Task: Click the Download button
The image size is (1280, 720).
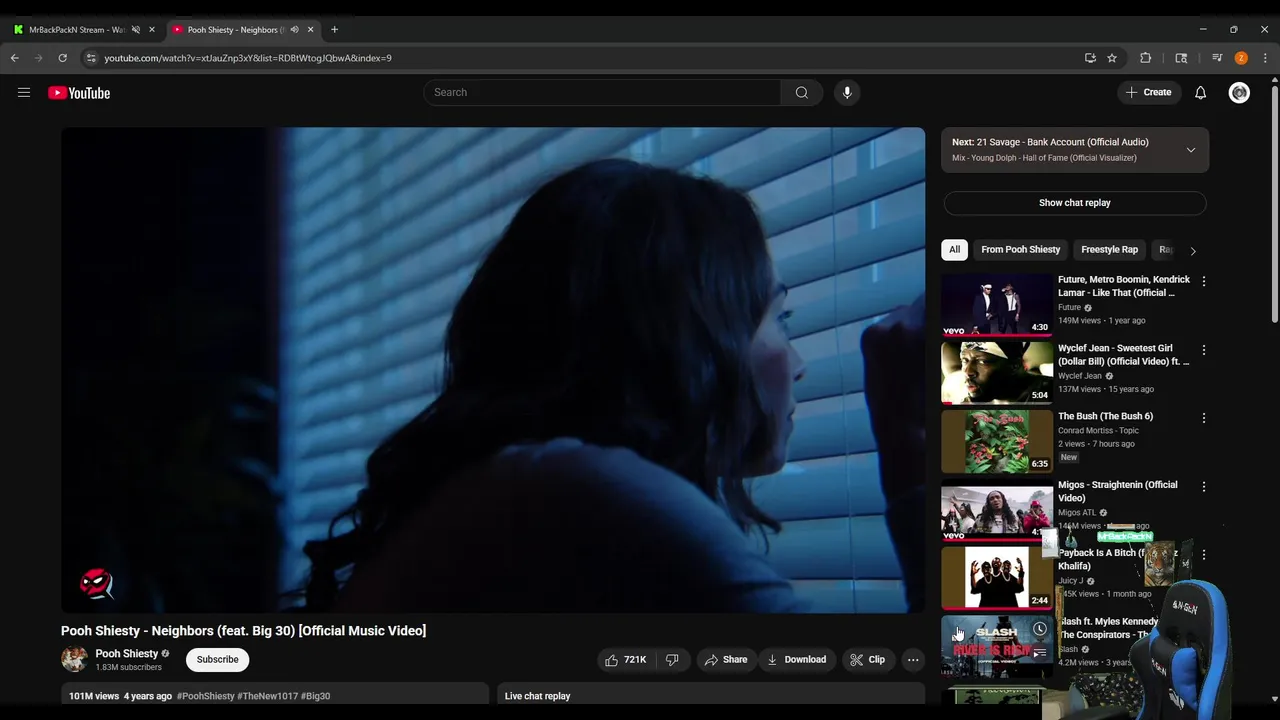Action: (796, 660)
